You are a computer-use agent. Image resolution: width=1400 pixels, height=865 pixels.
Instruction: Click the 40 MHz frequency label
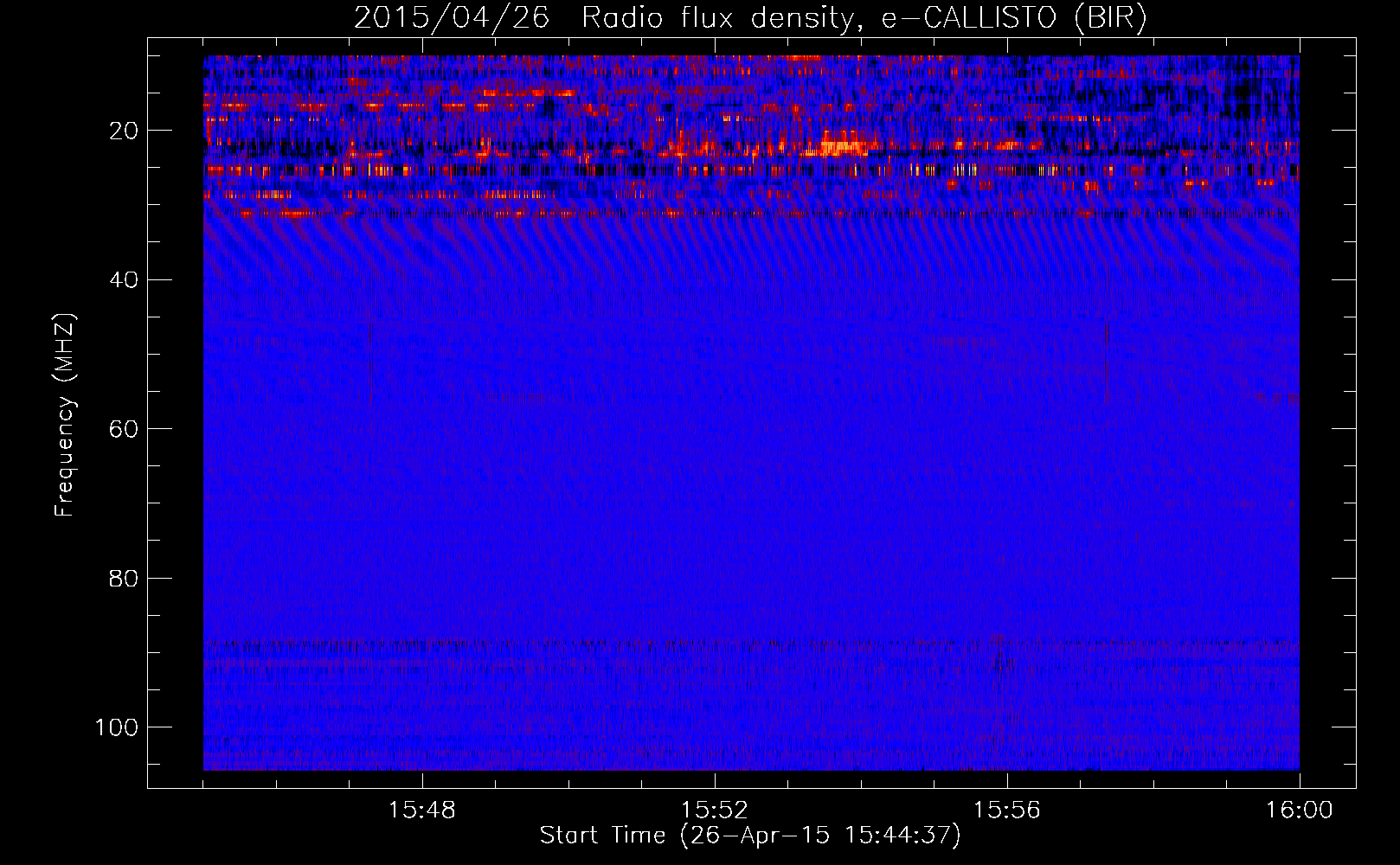(125, 279)
